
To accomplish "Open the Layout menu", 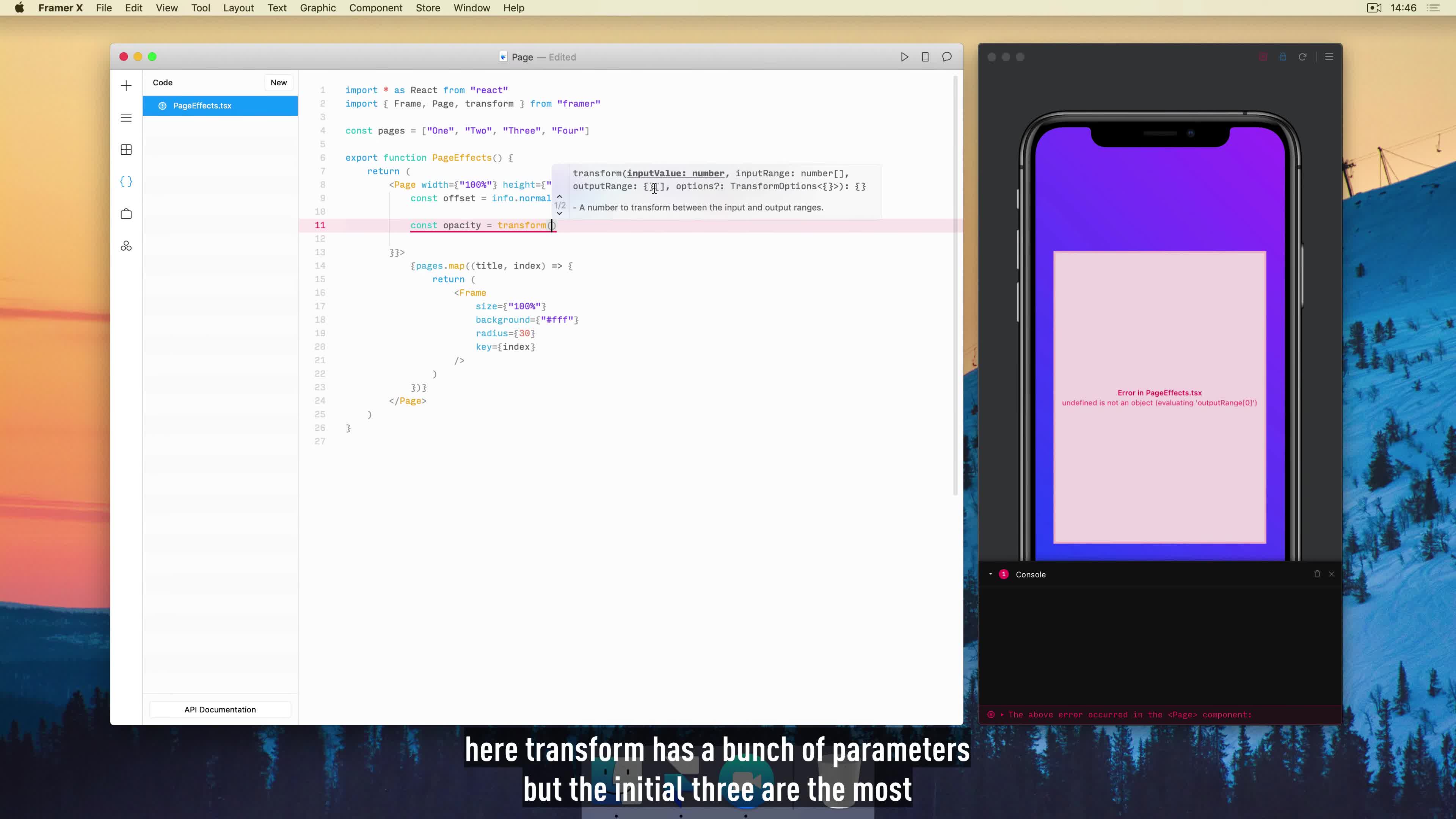I will coord(238,8).
